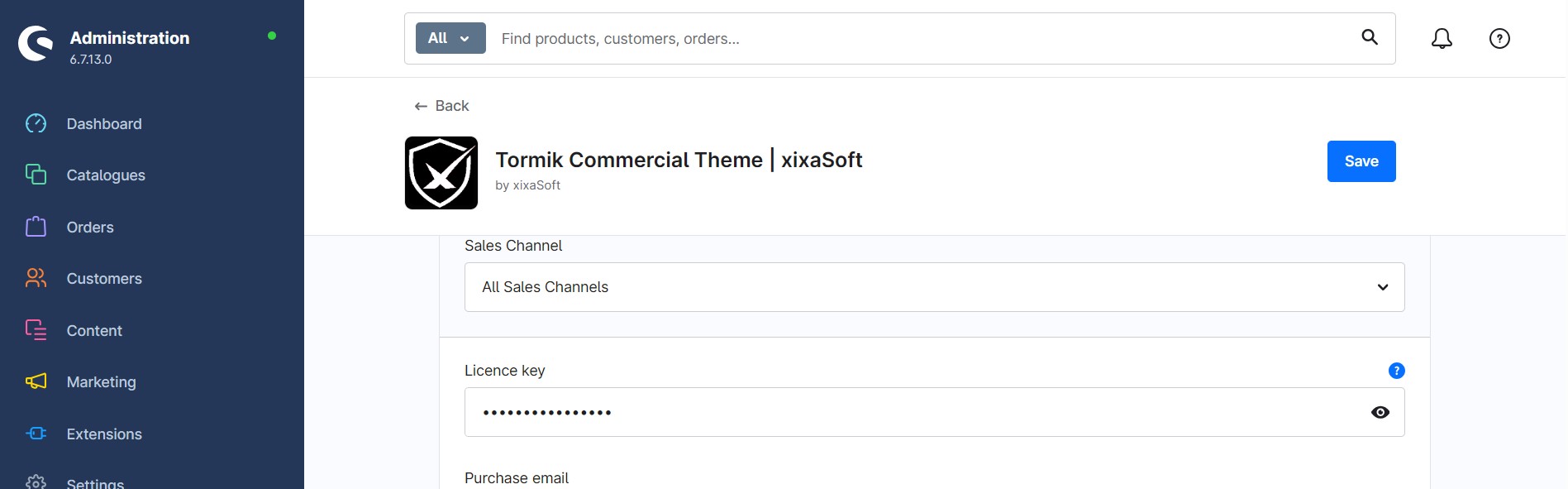1568x489 pixels.
Task: Click the Catalogues icon in sidebar
Action: [36, 175]
